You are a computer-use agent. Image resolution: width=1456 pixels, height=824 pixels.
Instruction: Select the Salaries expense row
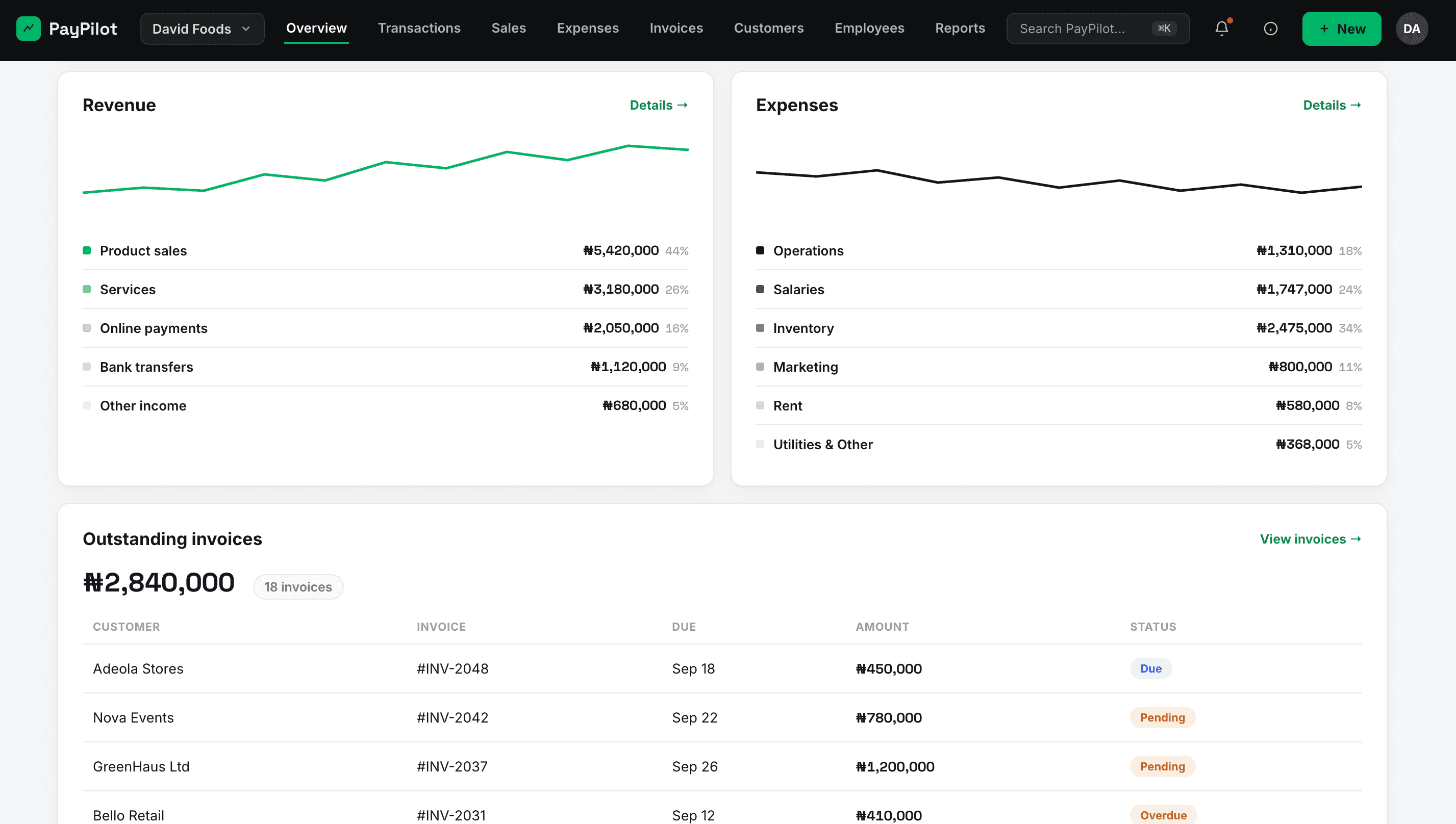pyautogui.click(x=1059, y=289)
